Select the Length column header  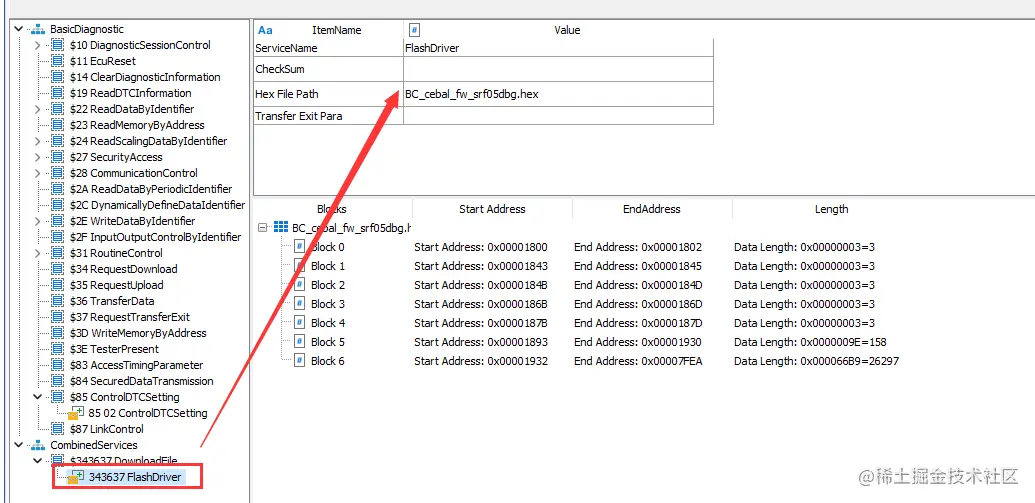pos(832,209)
